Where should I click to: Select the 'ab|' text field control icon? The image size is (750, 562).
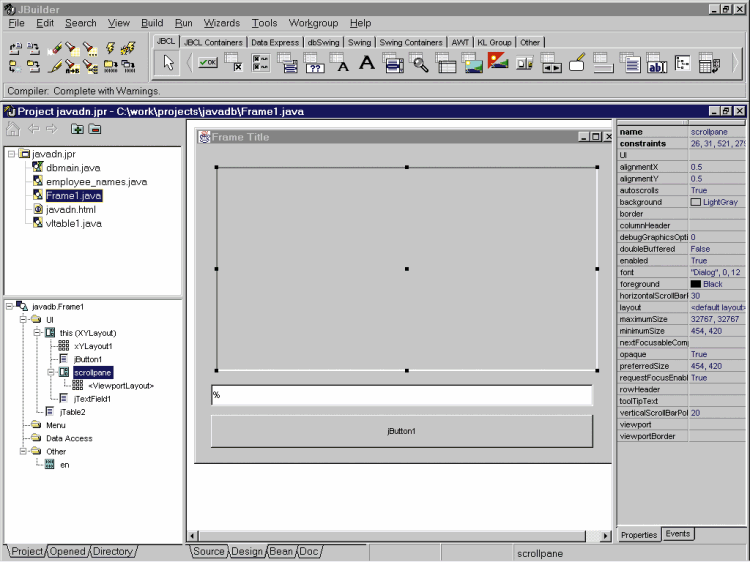[x=657, y=65]
